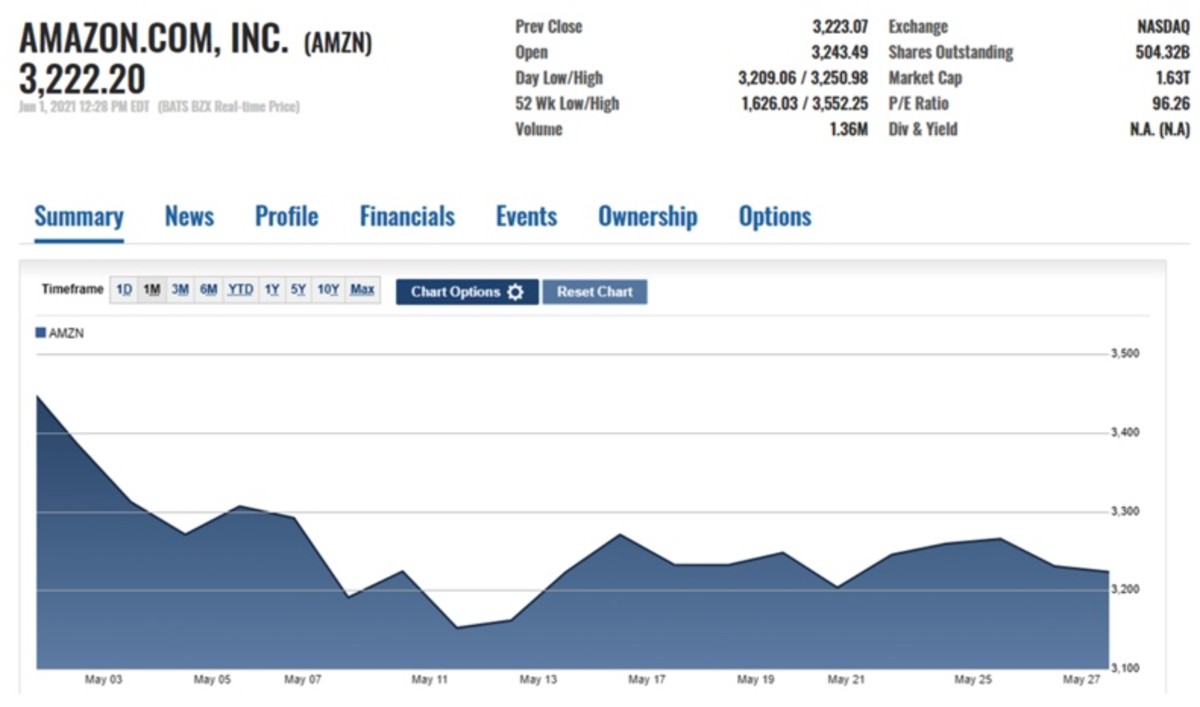Viewport: 1200px width, 707px height.
Task: Click the 3,500 price axis label
Action: tap(1126, 354)
